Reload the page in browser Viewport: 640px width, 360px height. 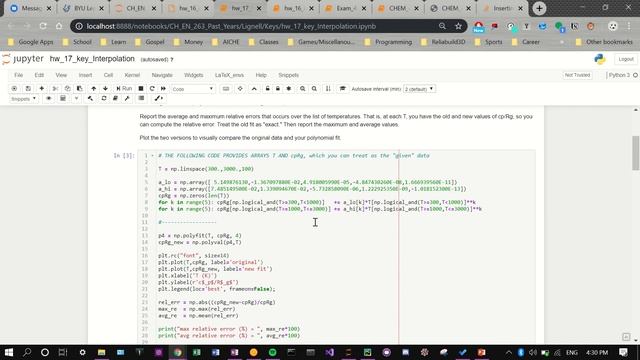coord(43,26)
